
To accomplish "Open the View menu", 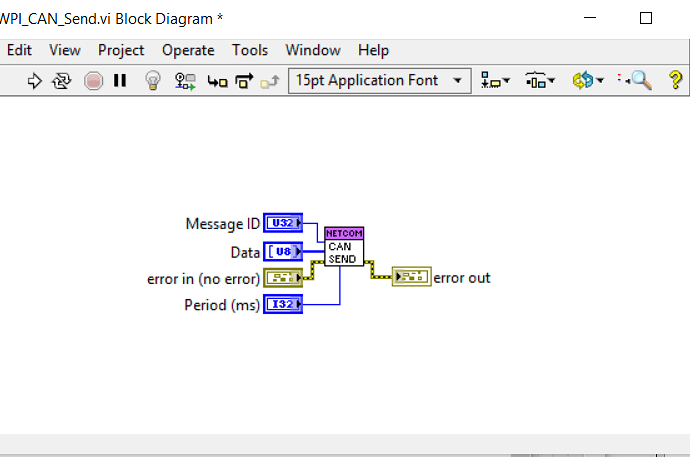I will point(65,50).
